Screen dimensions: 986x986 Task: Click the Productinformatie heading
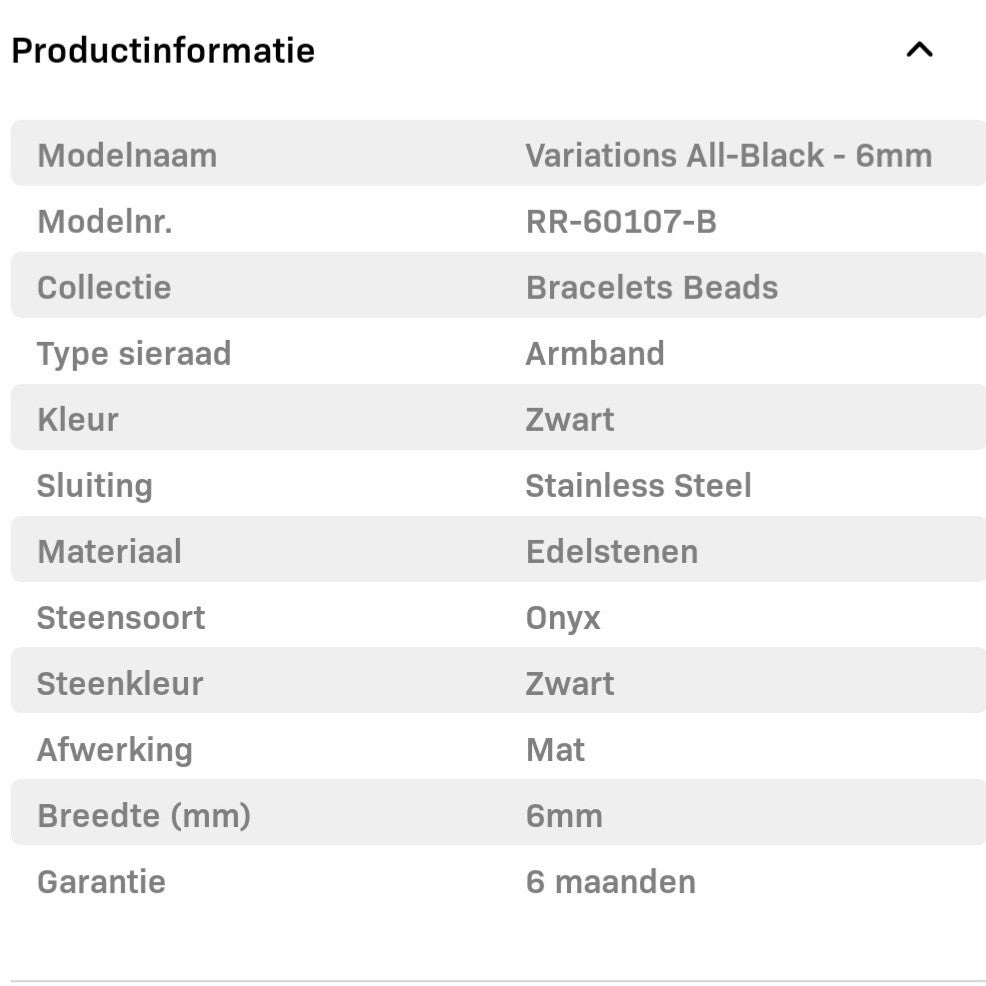click(163, 50)
